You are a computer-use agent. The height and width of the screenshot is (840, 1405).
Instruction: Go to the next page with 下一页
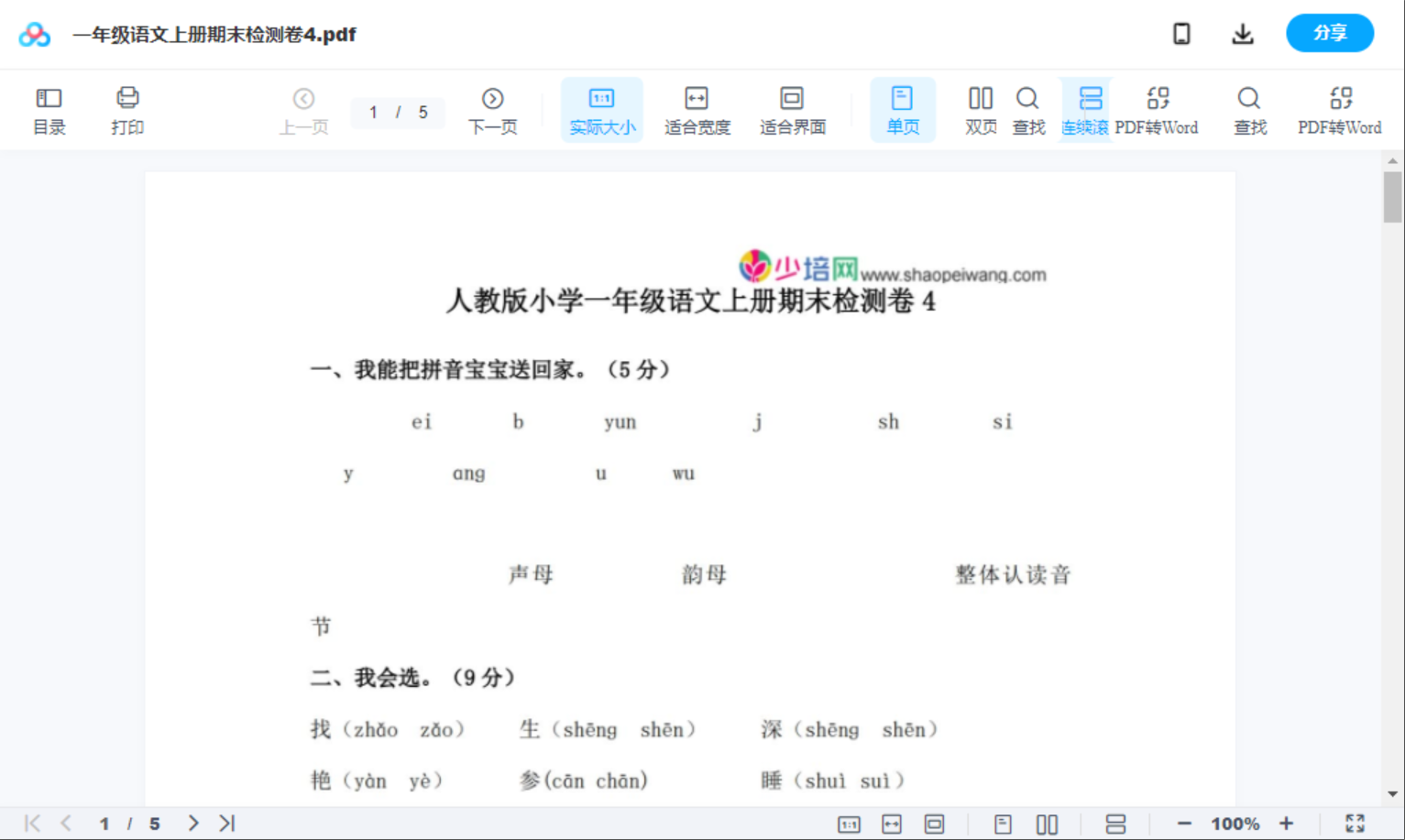pos(492,109)
